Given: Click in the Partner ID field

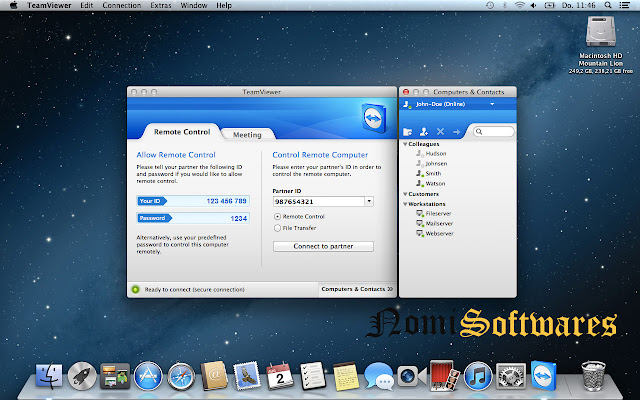Looking at the screenshot, I should point(319,201).
